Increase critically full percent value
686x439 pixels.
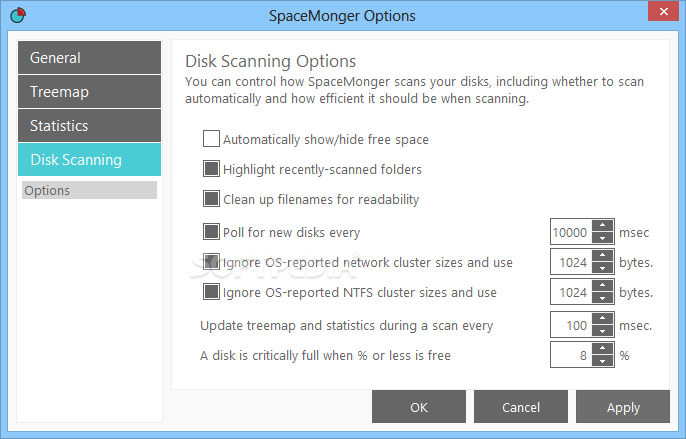pyautogui.click(x=602, y=349)
